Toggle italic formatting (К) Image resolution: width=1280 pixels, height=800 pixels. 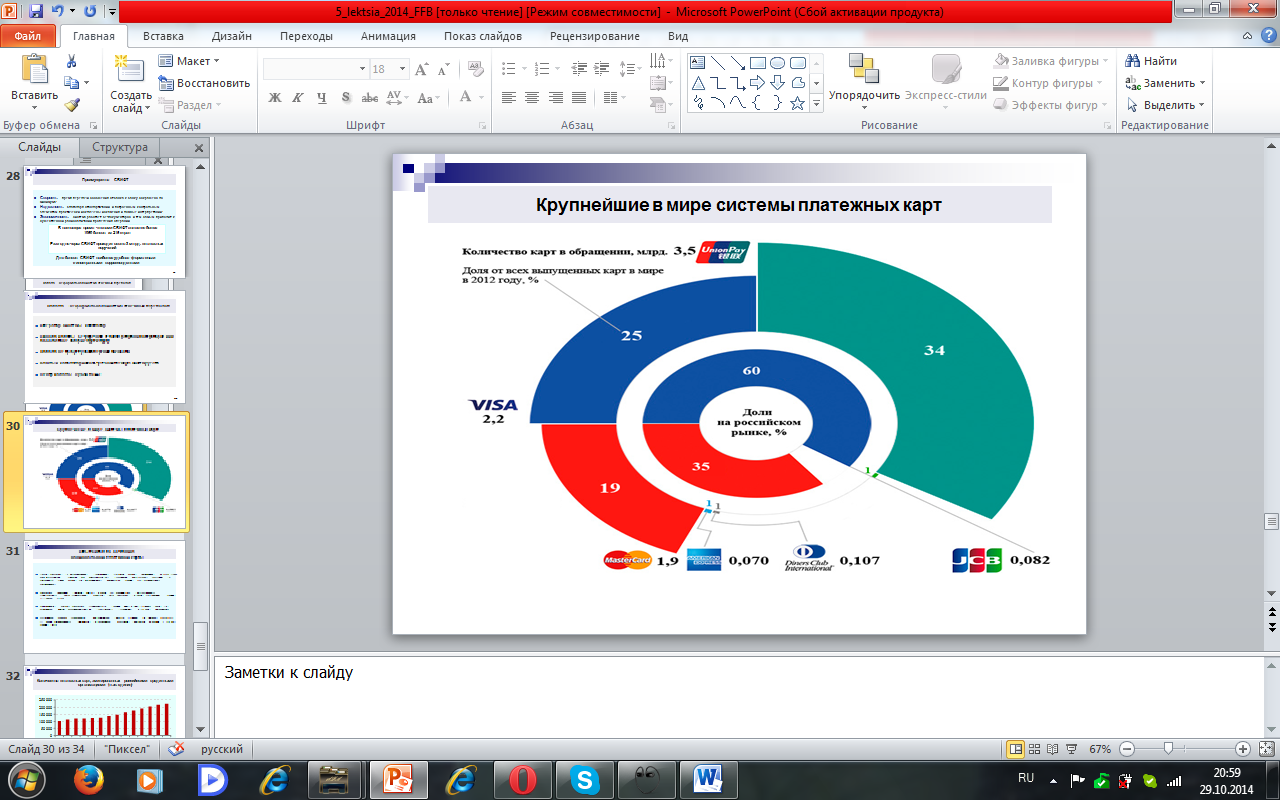(298, 97)
